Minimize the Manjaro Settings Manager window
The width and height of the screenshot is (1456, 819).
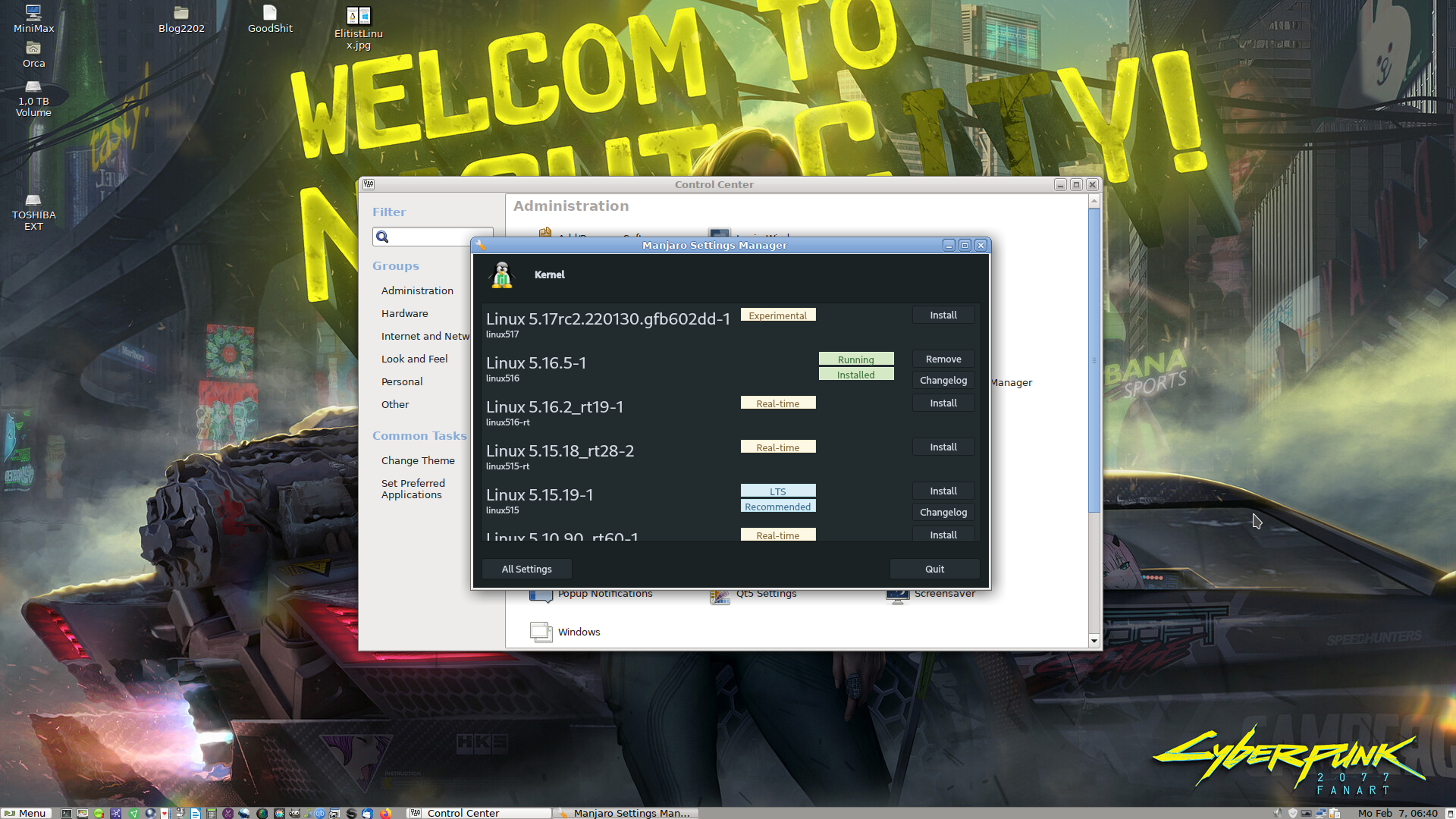pos(949,245)
